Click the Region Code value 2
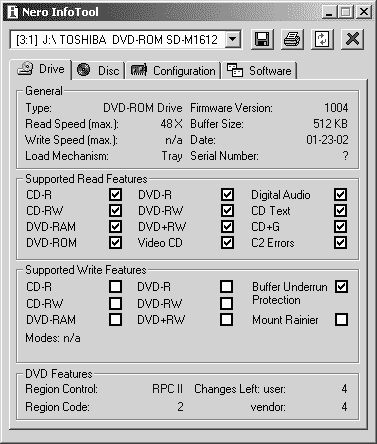Screen dimensions: 377x444 [180, 407]
